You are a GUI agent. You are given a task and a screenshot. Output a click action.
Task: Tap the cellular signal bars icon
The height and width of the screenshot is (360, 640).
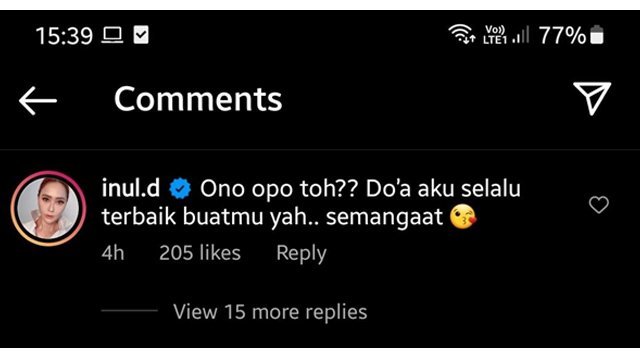coord(521,35)
